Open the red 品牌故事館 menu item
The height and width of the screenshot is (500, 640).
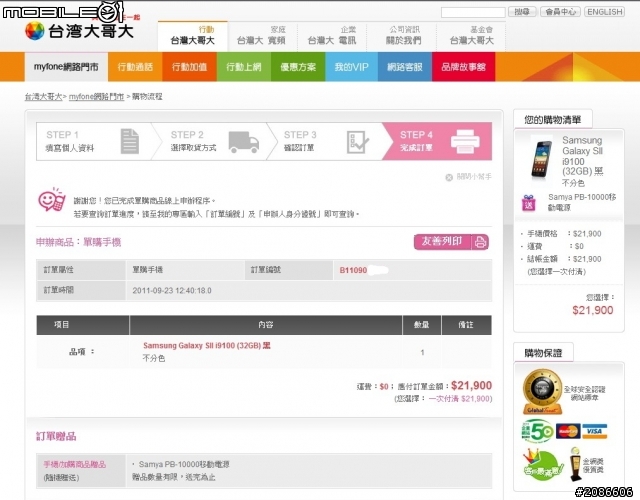pyautogui.click(x=464, y=67)
